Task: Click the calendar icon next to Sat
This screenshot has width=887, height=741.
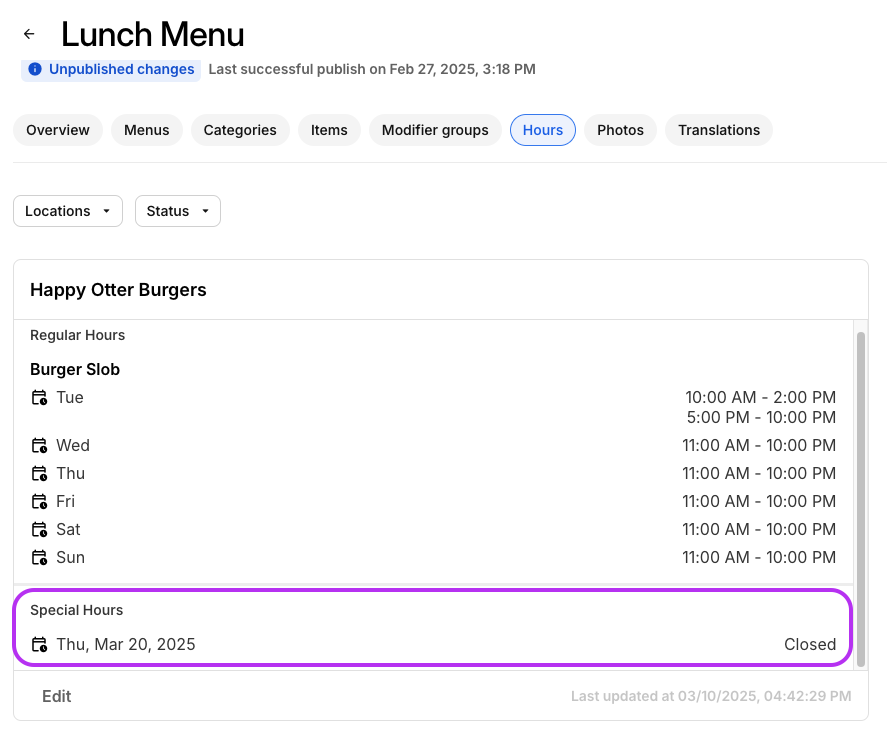Action: coord(39,530)
